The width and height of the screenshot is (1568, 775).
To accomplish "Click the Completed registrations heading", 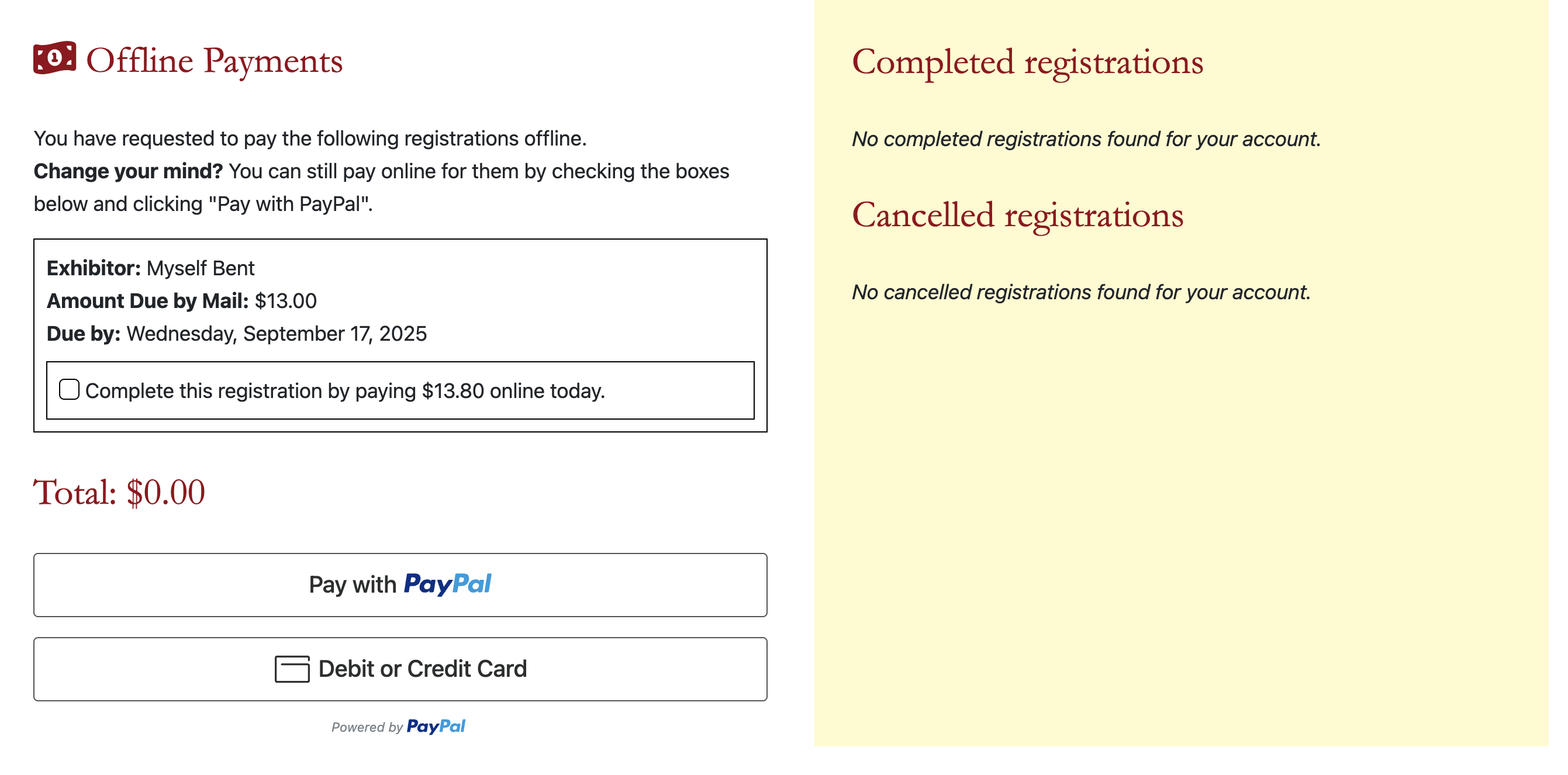I will tap(1027, 62).
